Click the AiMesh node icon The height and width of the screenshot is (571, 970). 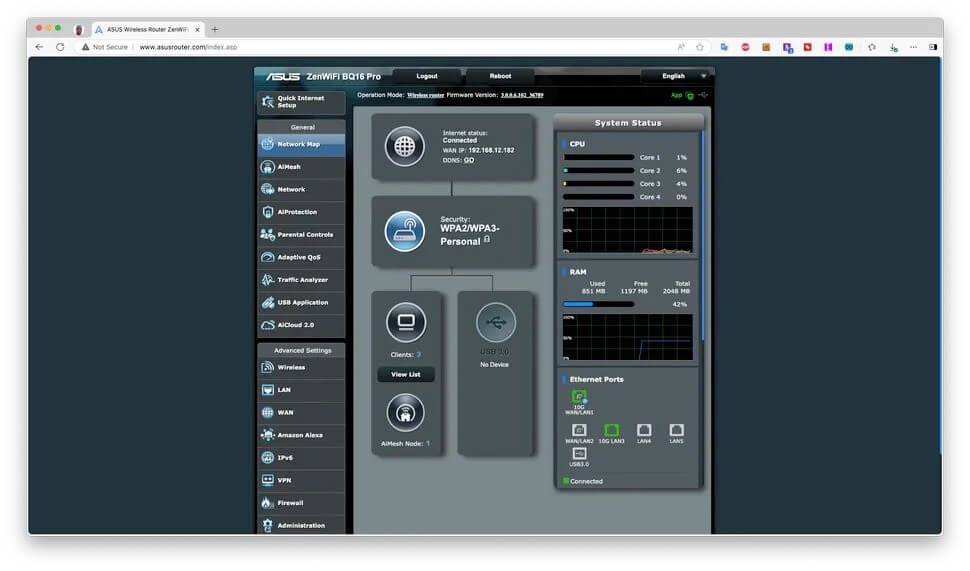[406, 413]
